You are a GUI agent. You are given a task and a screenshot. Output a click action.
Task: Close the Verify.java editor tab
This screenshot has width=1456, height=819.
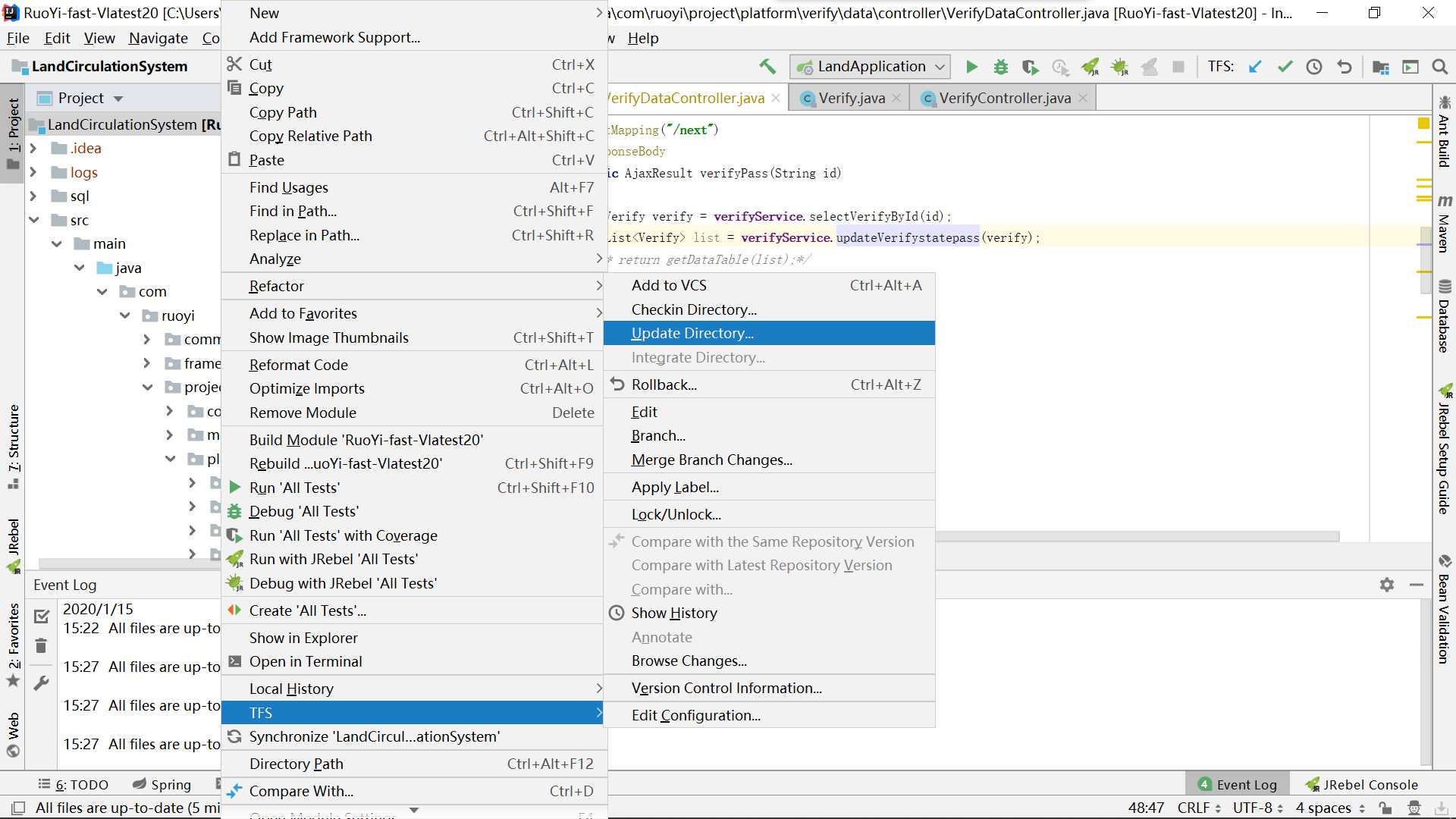(896, 98)
